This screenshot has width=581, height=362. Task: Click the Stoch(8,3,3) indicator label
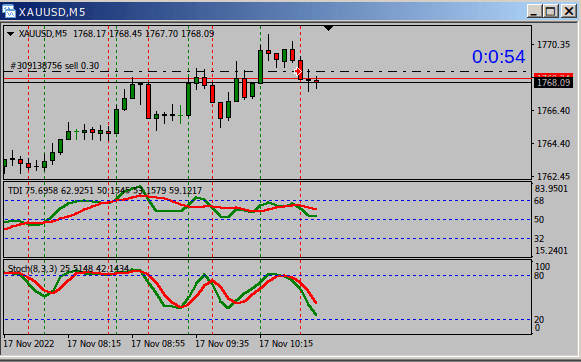pos(68,269)
